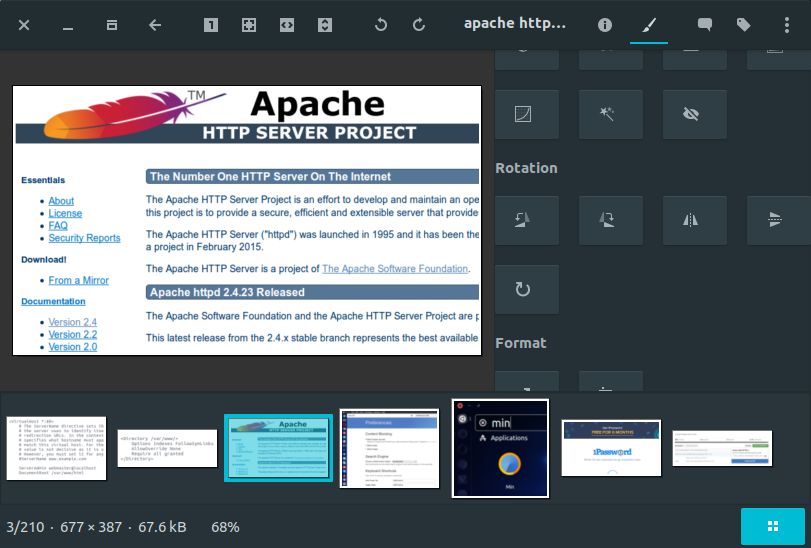Show image properties via the info icon
The image size is (811, 548).
(x=605, y=25)
